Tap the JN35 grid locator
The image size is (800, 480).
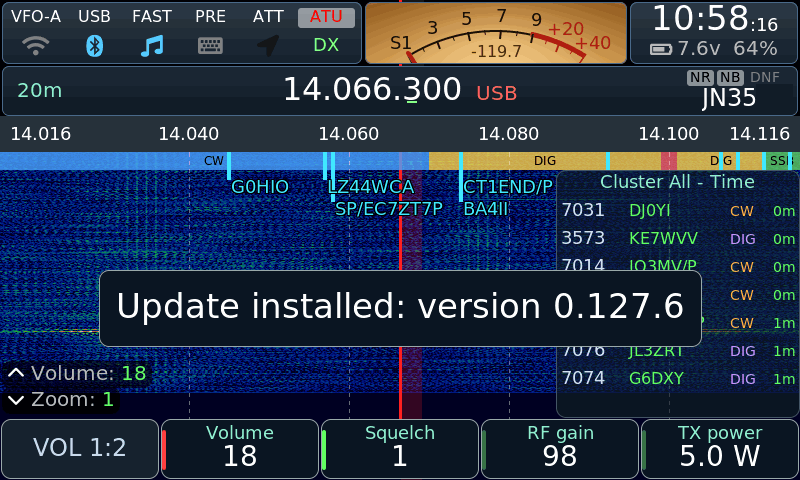(x=729, y=97)
